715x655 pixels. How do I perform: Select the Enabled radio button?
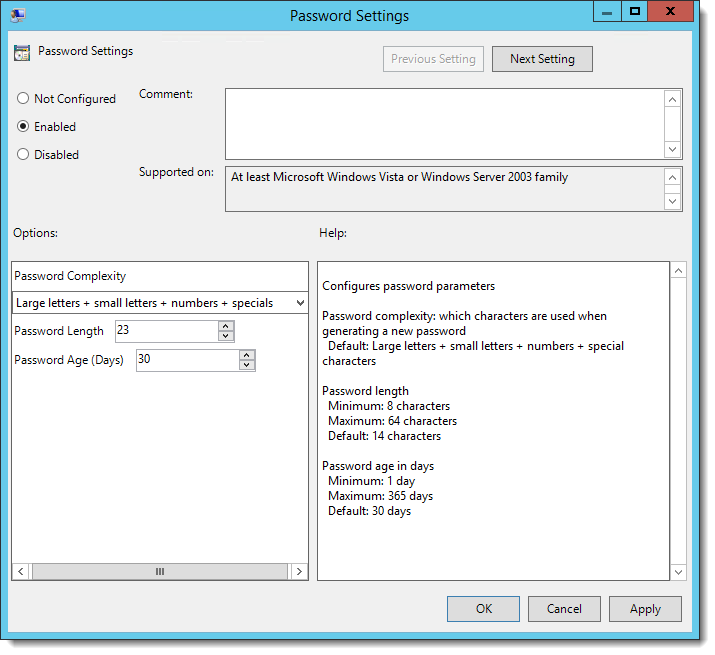[x=24, y=127]
